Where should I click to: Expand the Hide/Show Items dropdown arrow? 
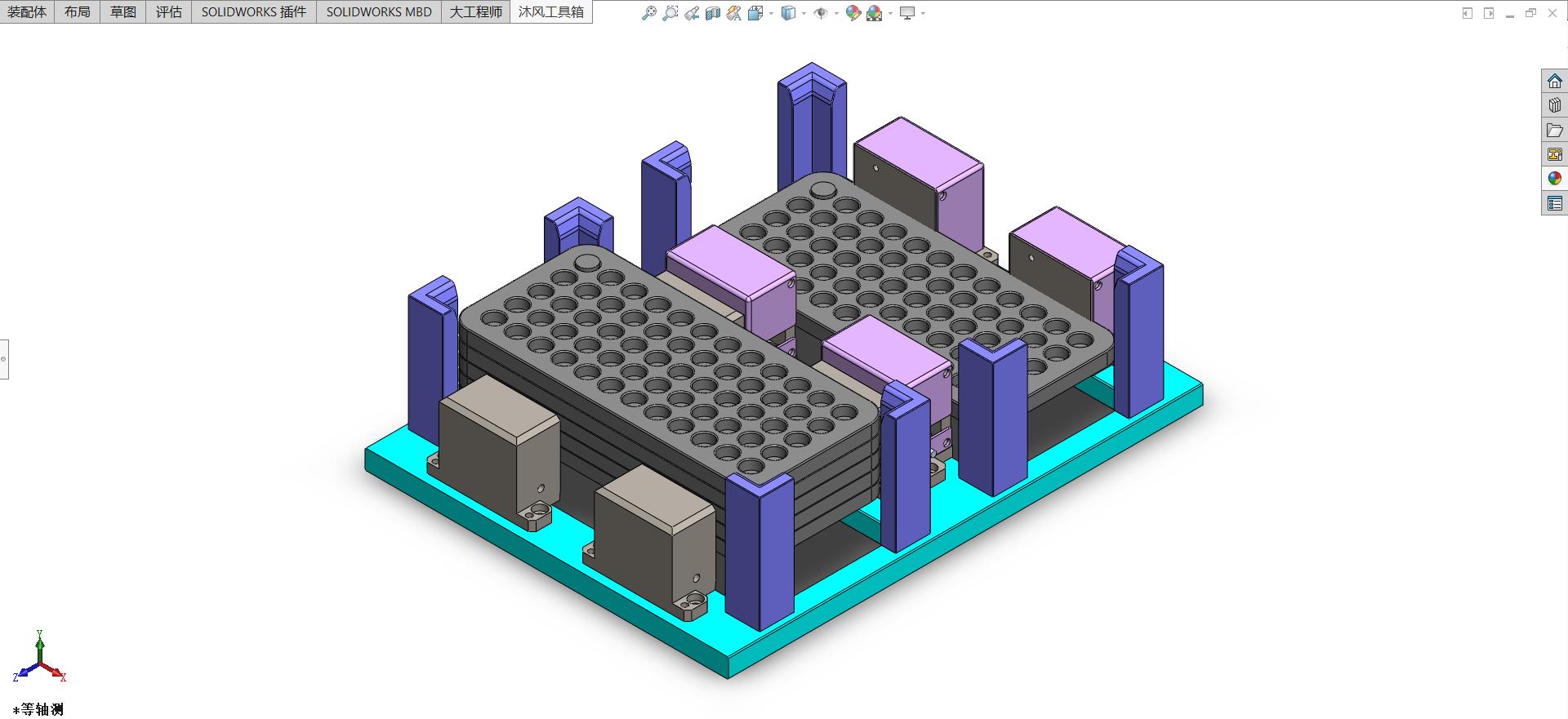click(836, 13)
